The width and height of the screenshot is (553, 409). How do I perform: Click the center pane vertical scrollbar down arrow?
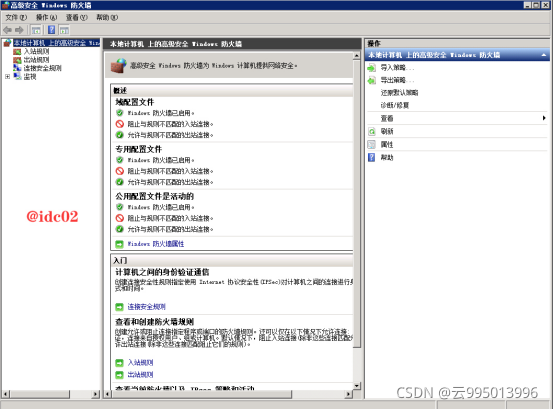357,386
